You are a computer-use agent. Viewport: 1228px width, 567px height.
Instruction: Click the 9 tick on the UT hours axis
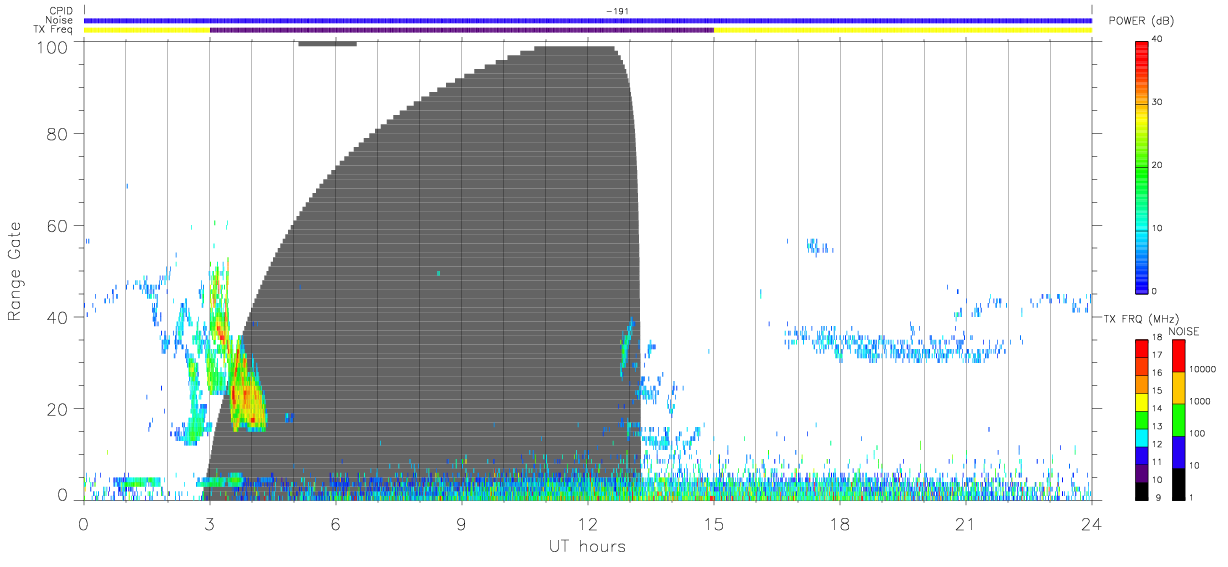[x=462, y=524]
